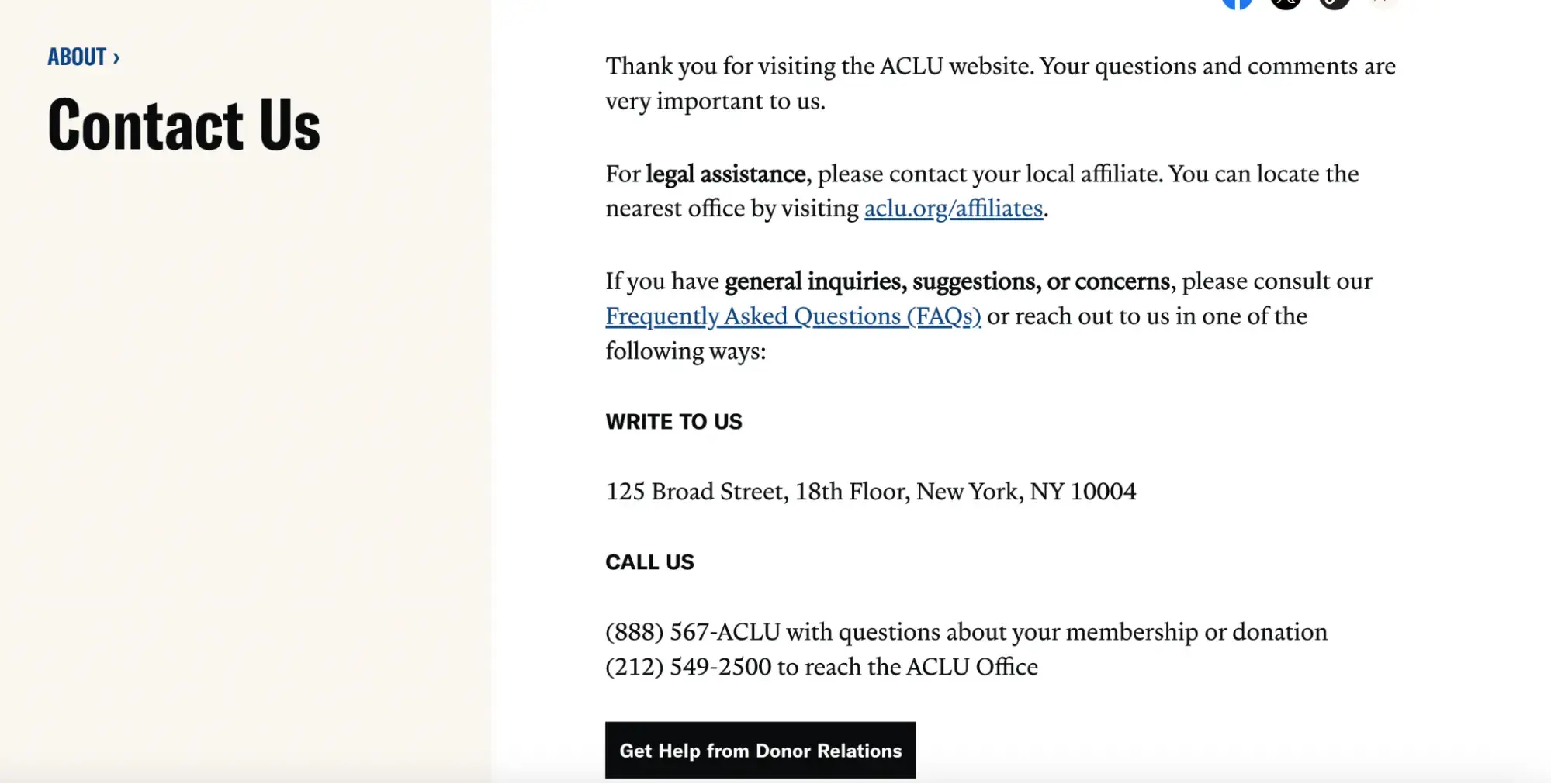Open the Frequently Asked Questions page

coord(792,316)
